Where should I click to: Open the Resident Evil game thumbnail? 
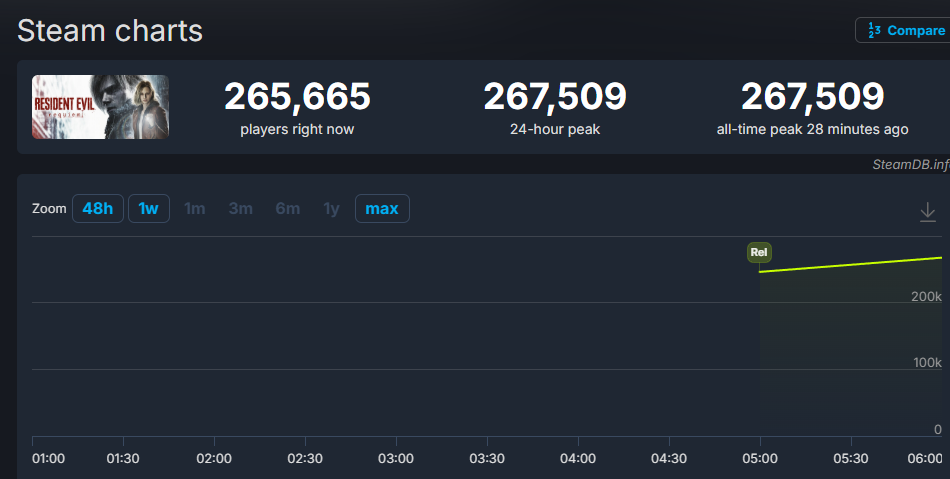point(100,107)
